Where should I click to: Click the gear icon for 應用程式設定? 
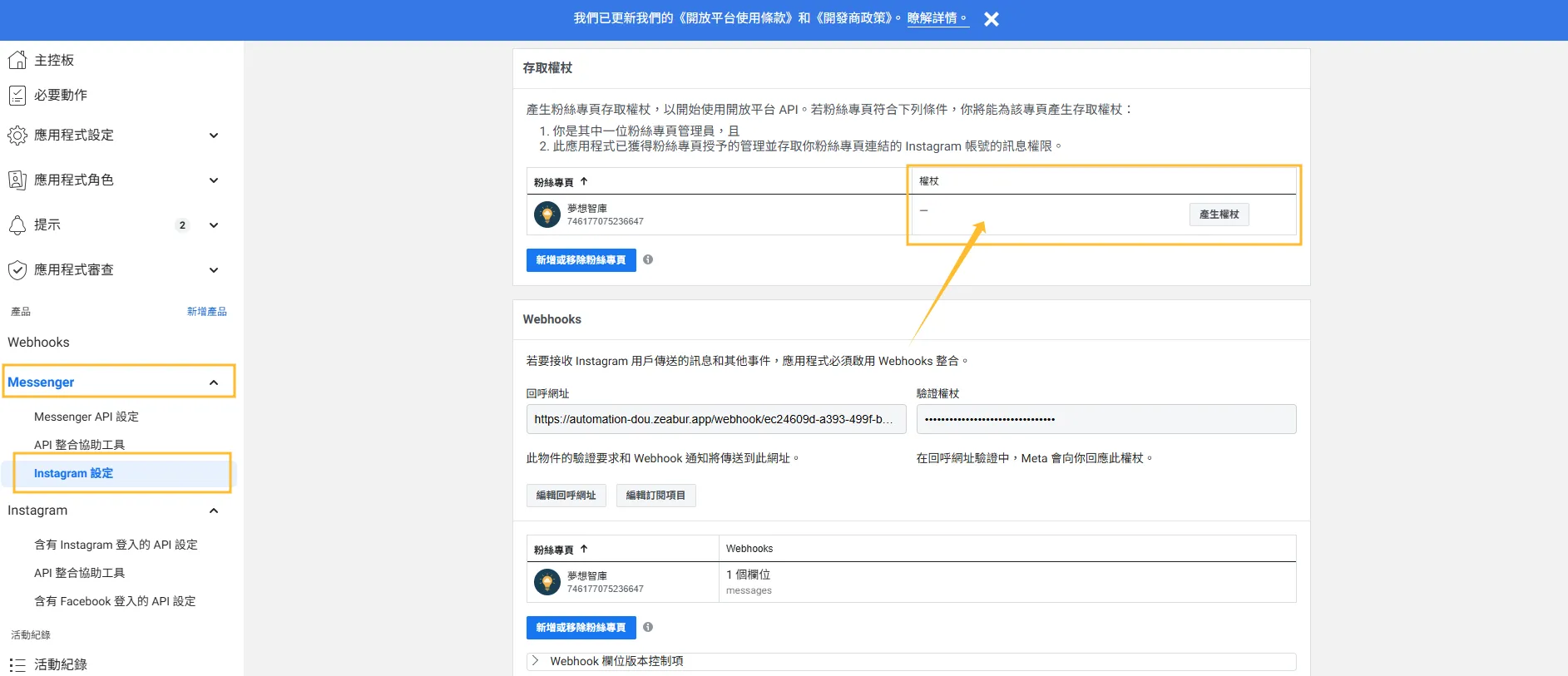click(x=17, y=136)
